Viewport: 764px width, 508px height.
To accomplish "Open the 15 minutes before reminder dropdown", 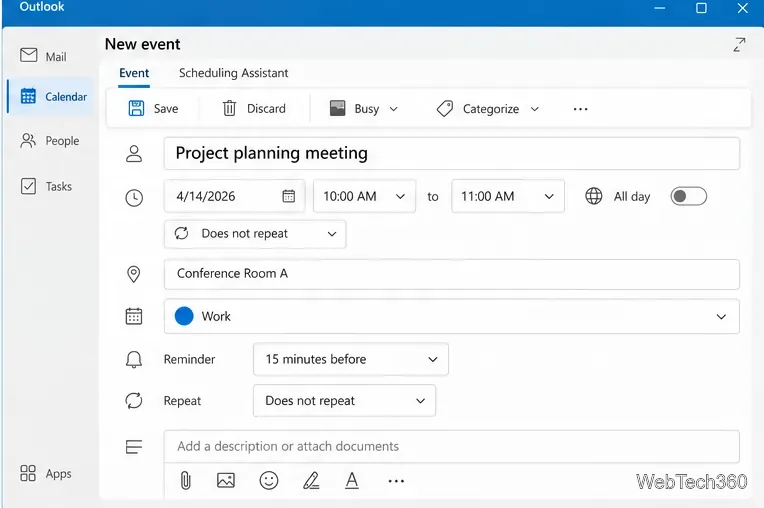I will point(351,359).
